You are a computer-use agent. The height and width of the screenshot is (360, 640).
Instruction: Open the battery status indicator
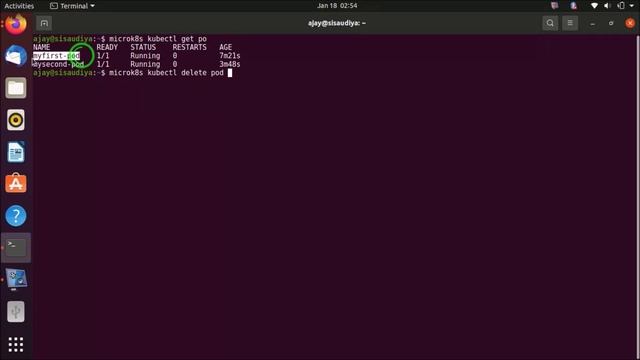[621, 6]
